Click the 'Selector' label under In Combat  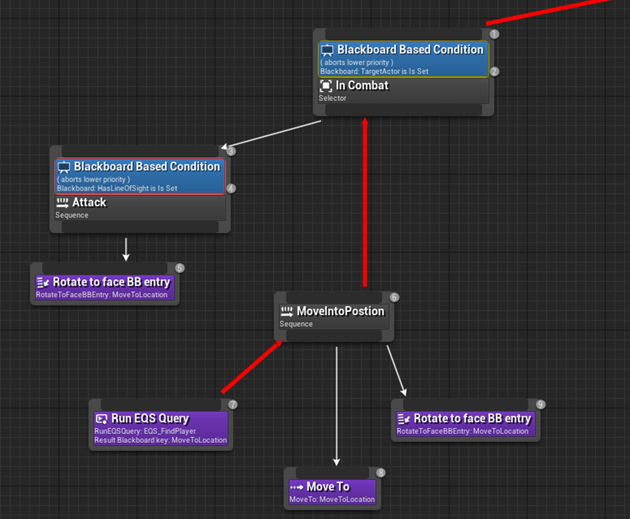click(332, 98)
